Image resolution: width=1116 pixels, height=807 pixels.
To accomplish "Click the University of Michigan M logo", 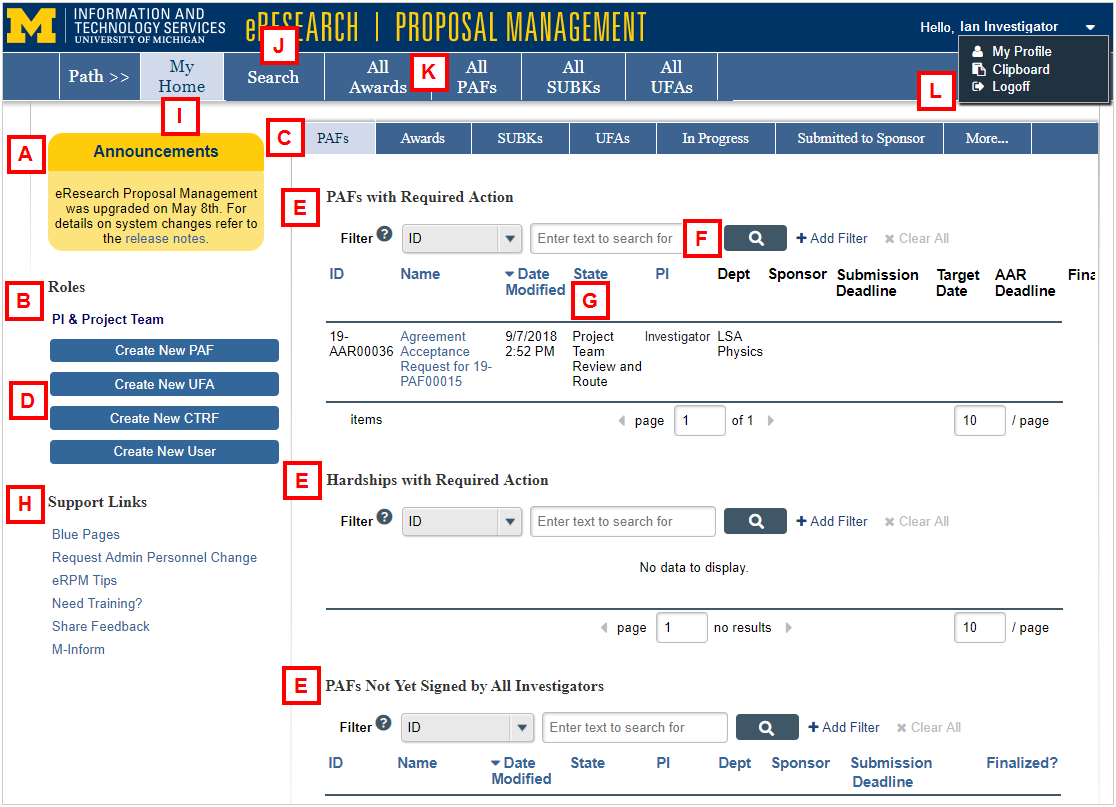I will [31, 26].
